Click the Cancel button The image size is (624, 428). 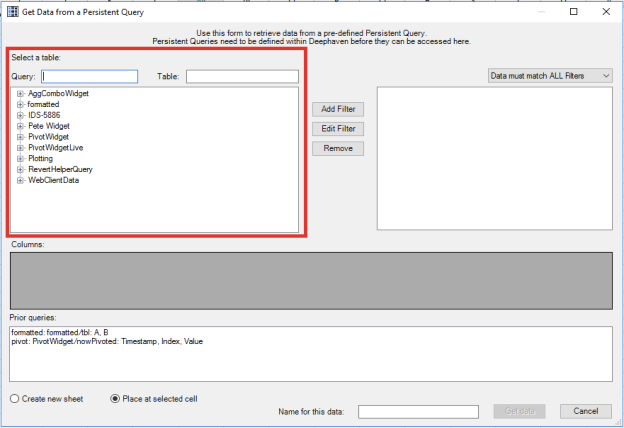pyautogui.click(x=585, y=411)
